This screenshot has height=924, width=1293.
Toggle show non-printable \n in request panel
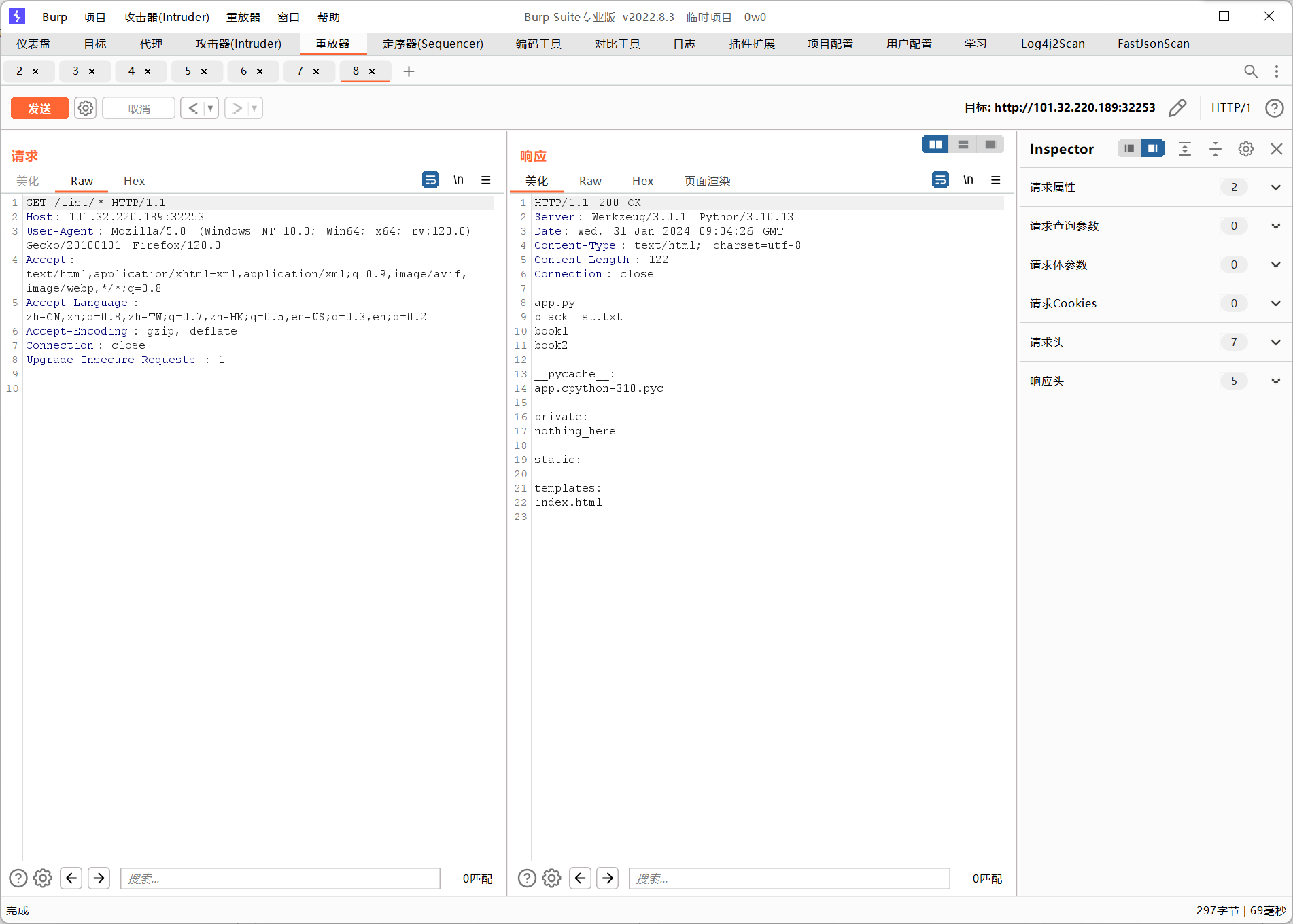click(458, 179)
